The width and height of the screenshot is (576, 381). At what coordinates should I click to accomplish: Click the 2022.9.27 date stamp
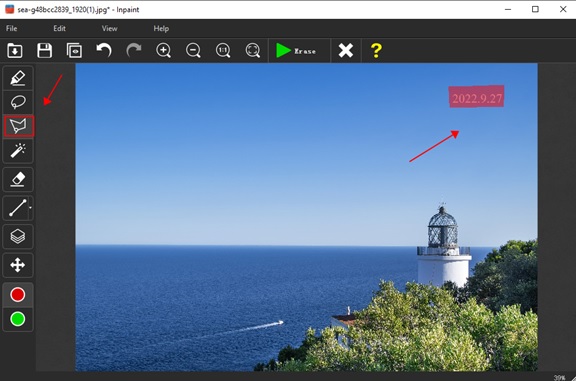(476, 97)
